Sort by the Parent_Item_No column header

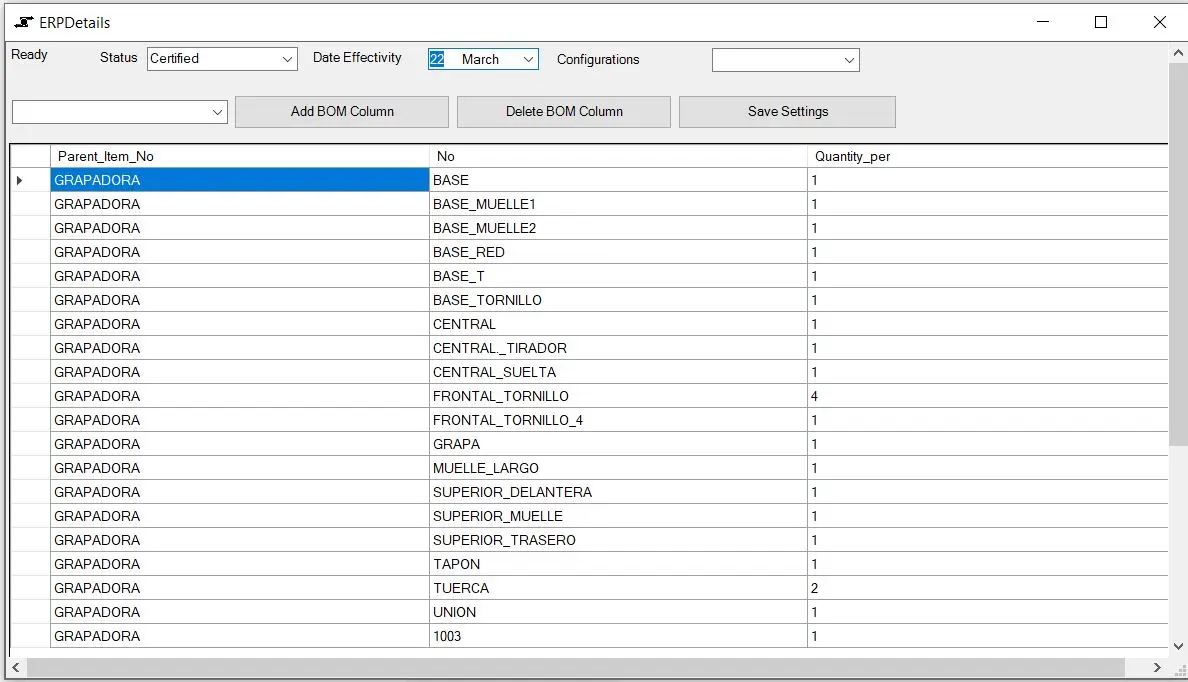point(240,156)
